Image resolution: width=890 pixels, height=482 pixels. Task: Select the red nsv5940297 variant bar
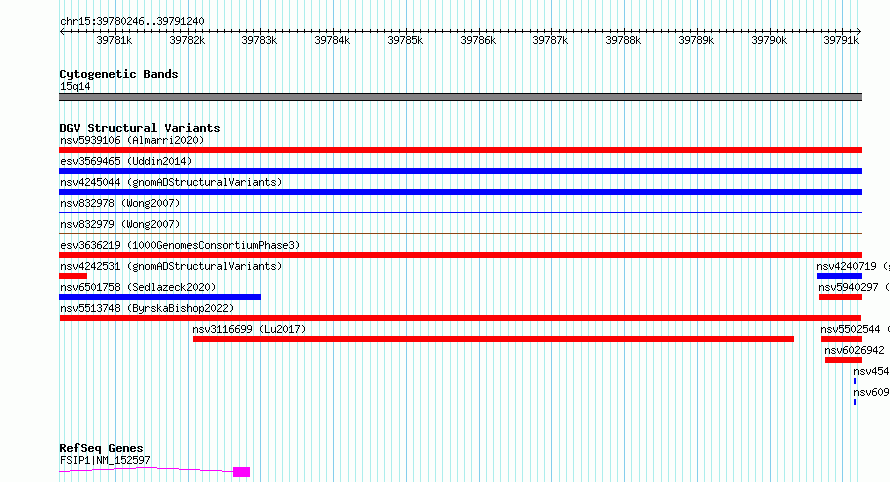[841, 297]
